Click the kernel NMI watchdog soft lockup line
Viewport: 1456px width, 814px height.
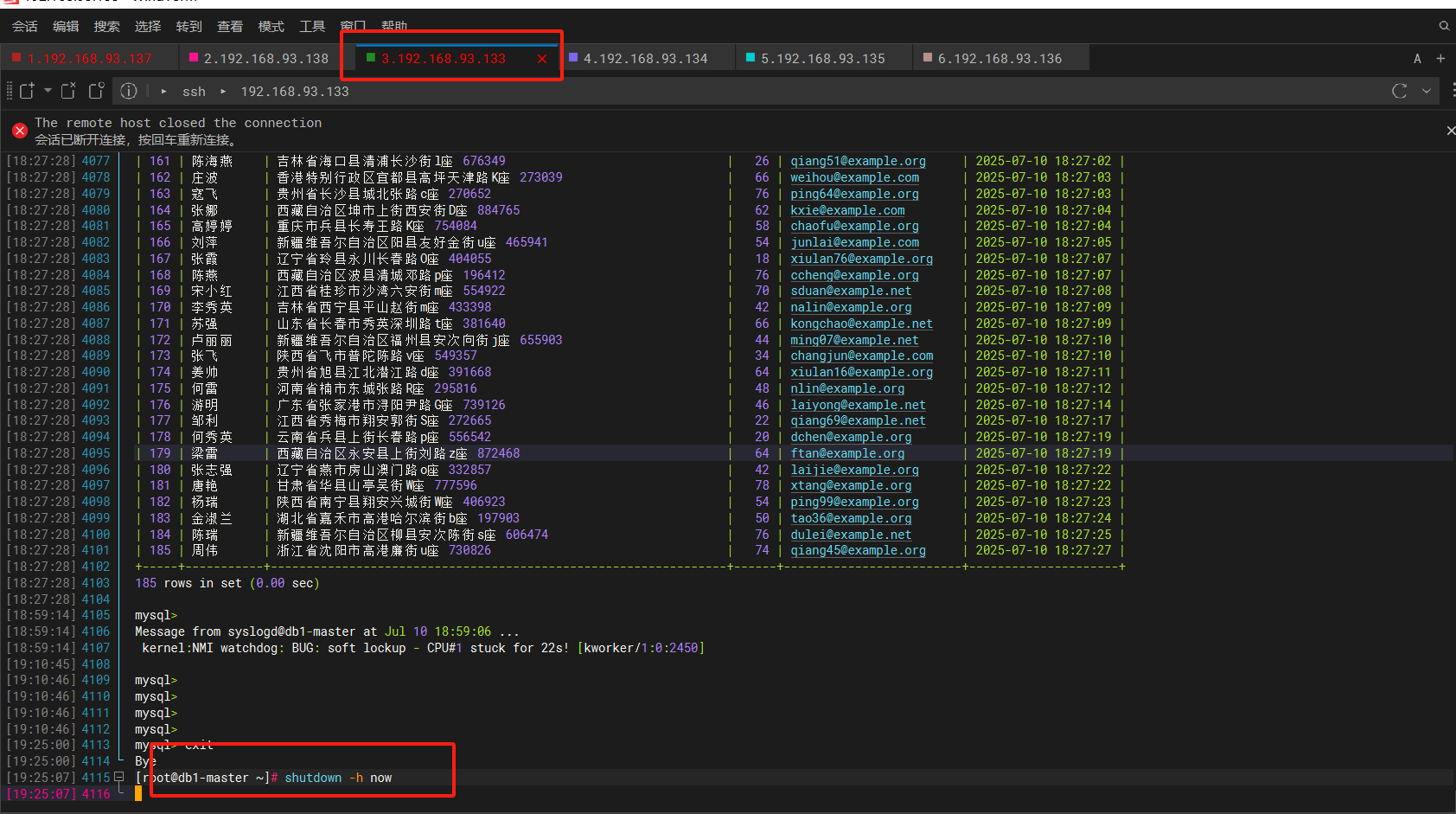click(x=424, y=648)
